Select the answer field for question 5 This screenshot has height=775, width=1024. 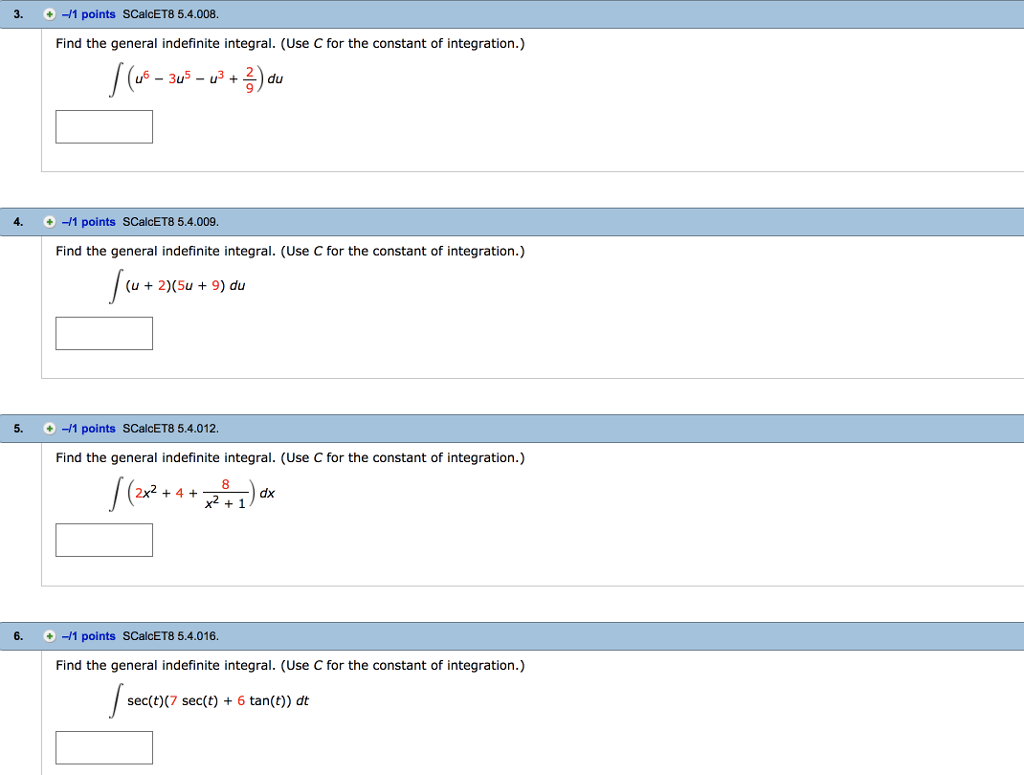coord(104,540)
